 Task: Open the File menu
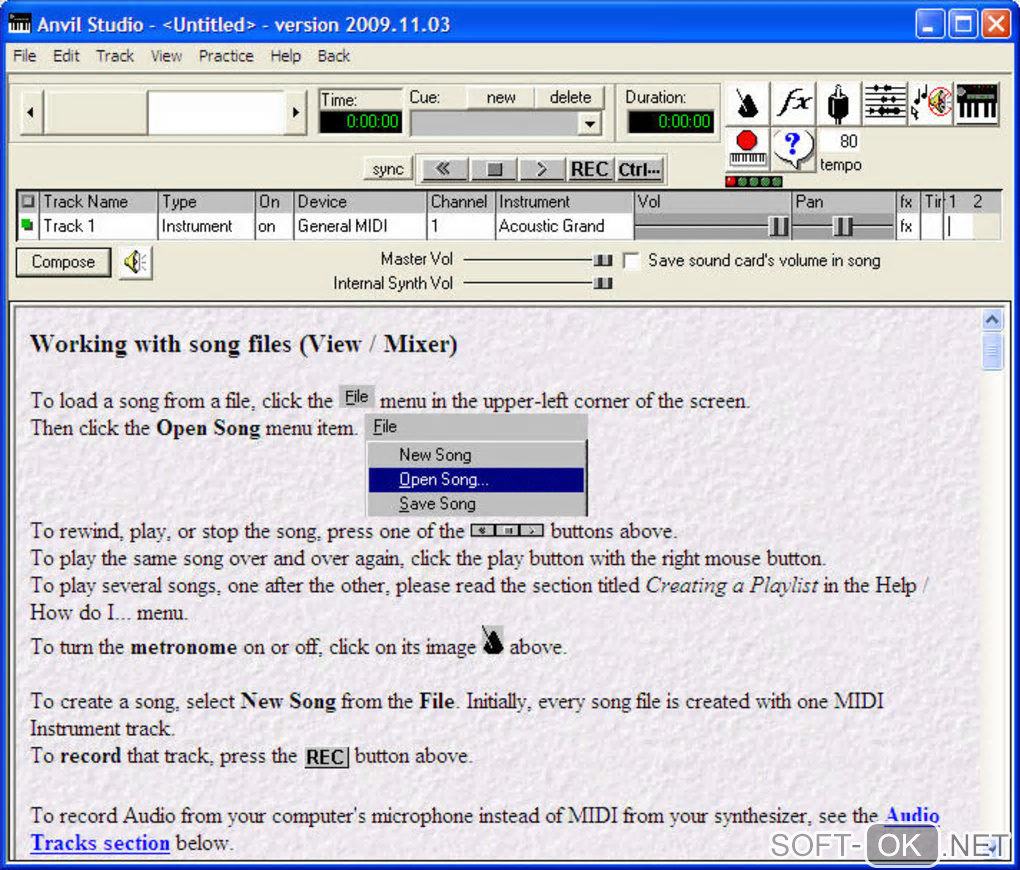(25, 56)
